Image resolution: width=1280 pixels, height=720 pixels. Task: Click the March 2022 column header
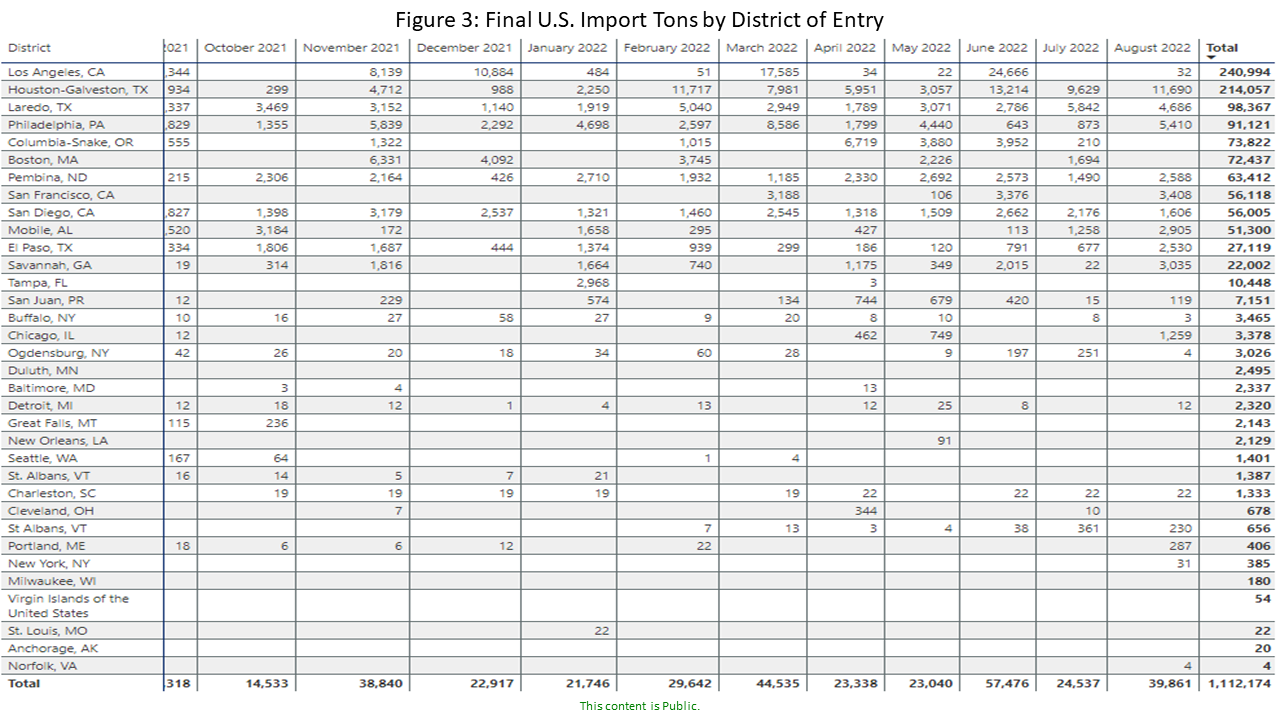[x=762, y=48]
